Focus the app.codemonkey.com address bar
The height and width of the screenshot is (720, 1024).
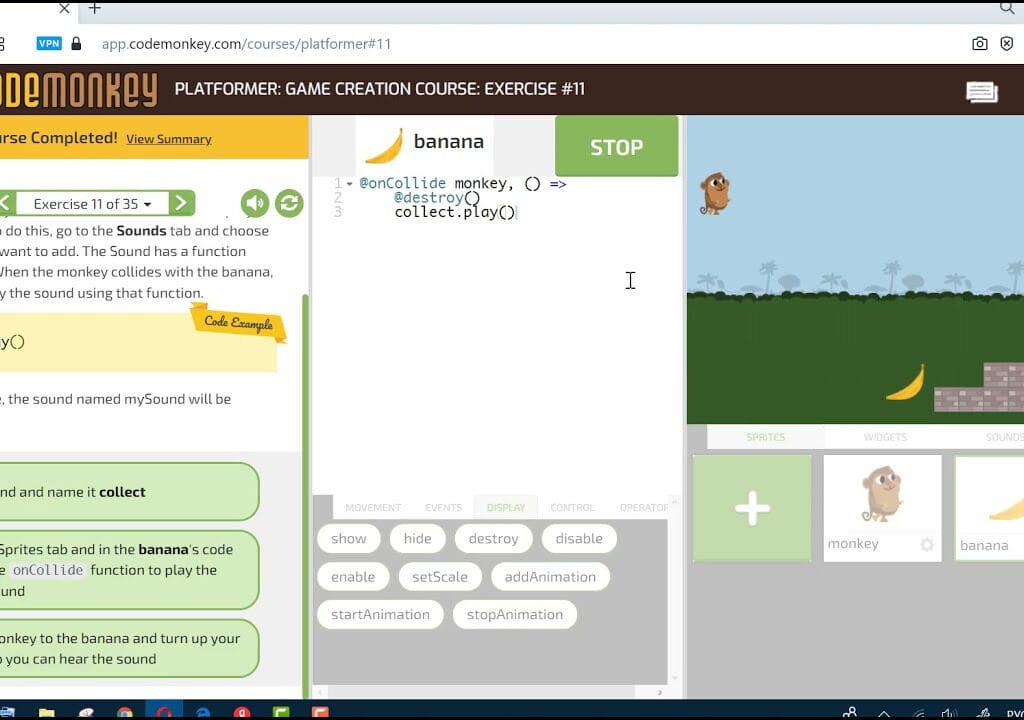pos(246,44)
